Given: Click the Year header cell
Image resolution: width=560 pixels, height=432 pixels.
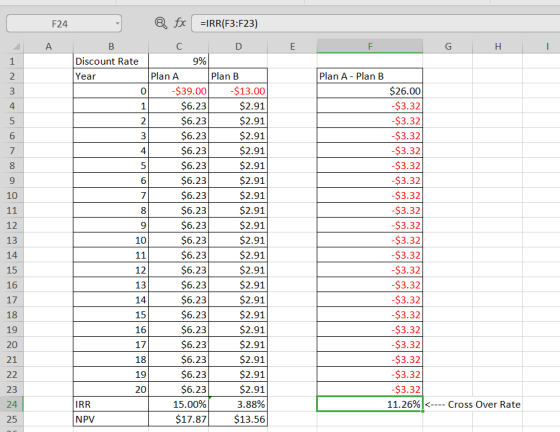Looking at the screenshot, I should click(111, 76).
